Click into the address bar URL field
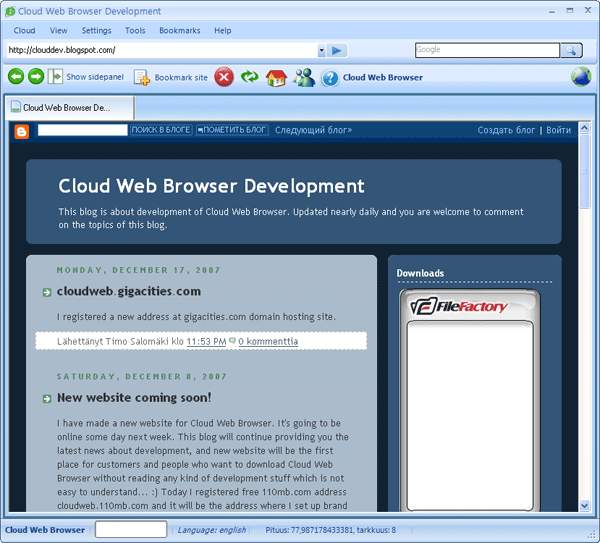The height and width of the screenshot is (543, 600). tap(162, 50)
